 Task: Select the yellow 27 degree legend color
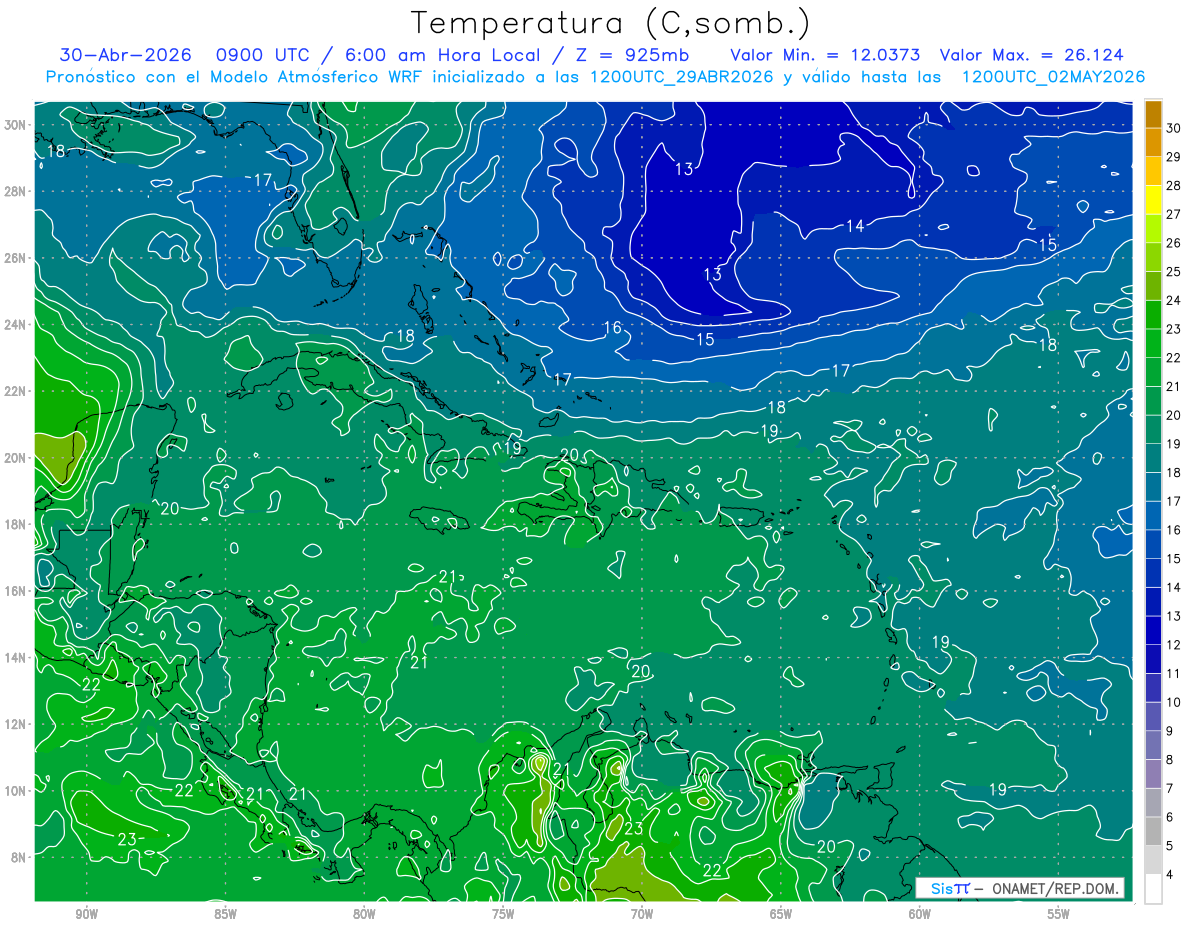click(x=1153, y=200)
